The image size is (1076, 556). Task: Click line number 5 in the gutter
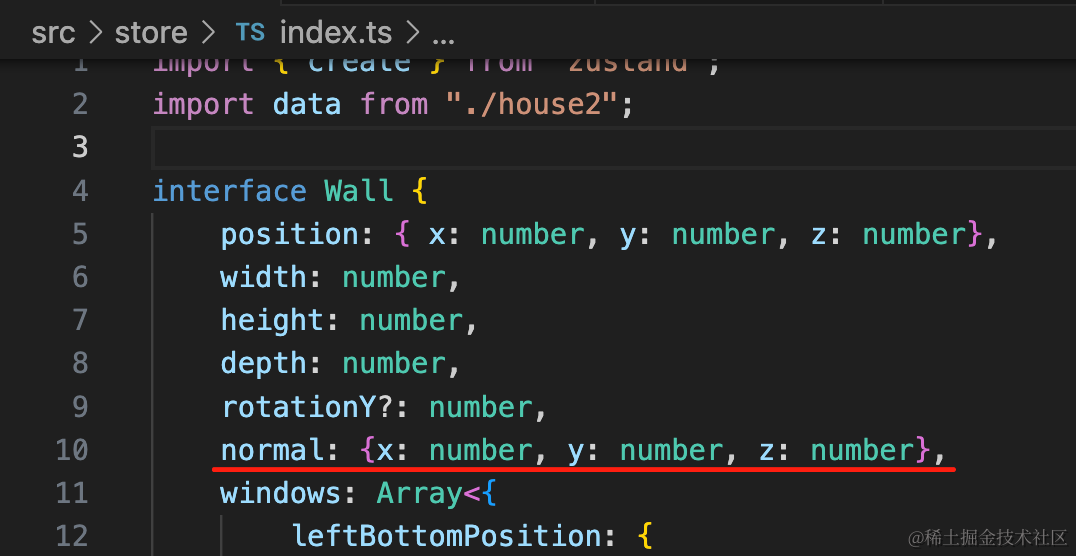click(x=80, y=234)
